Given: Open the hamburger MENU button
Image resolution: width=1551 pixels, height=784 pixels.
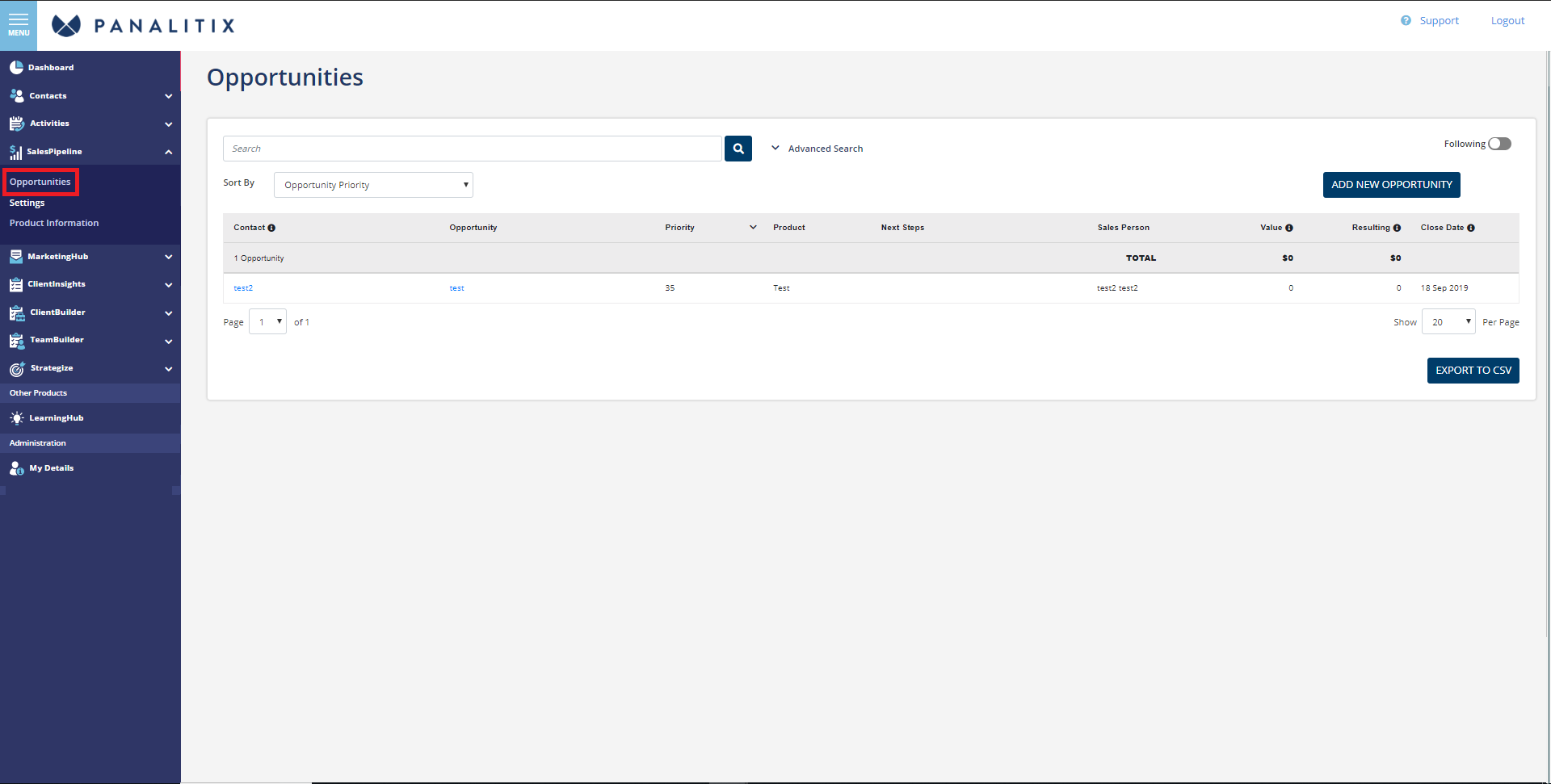Looking at the screenshot, I should point(19,25).
